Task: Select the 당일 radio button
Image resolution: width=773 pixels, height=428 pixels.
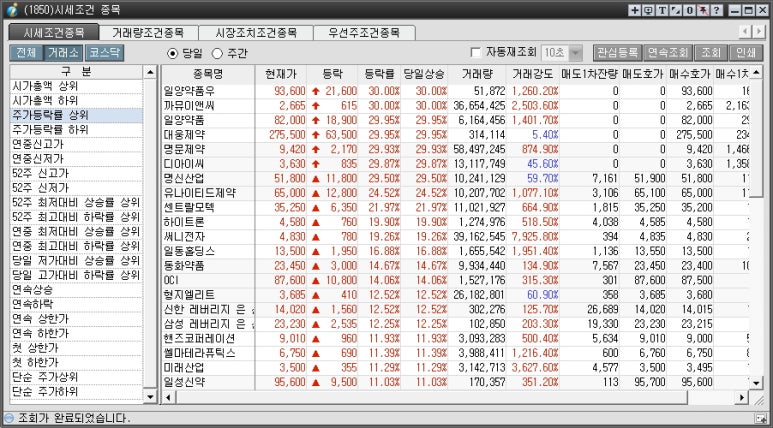Action: [x=173, y=53]
